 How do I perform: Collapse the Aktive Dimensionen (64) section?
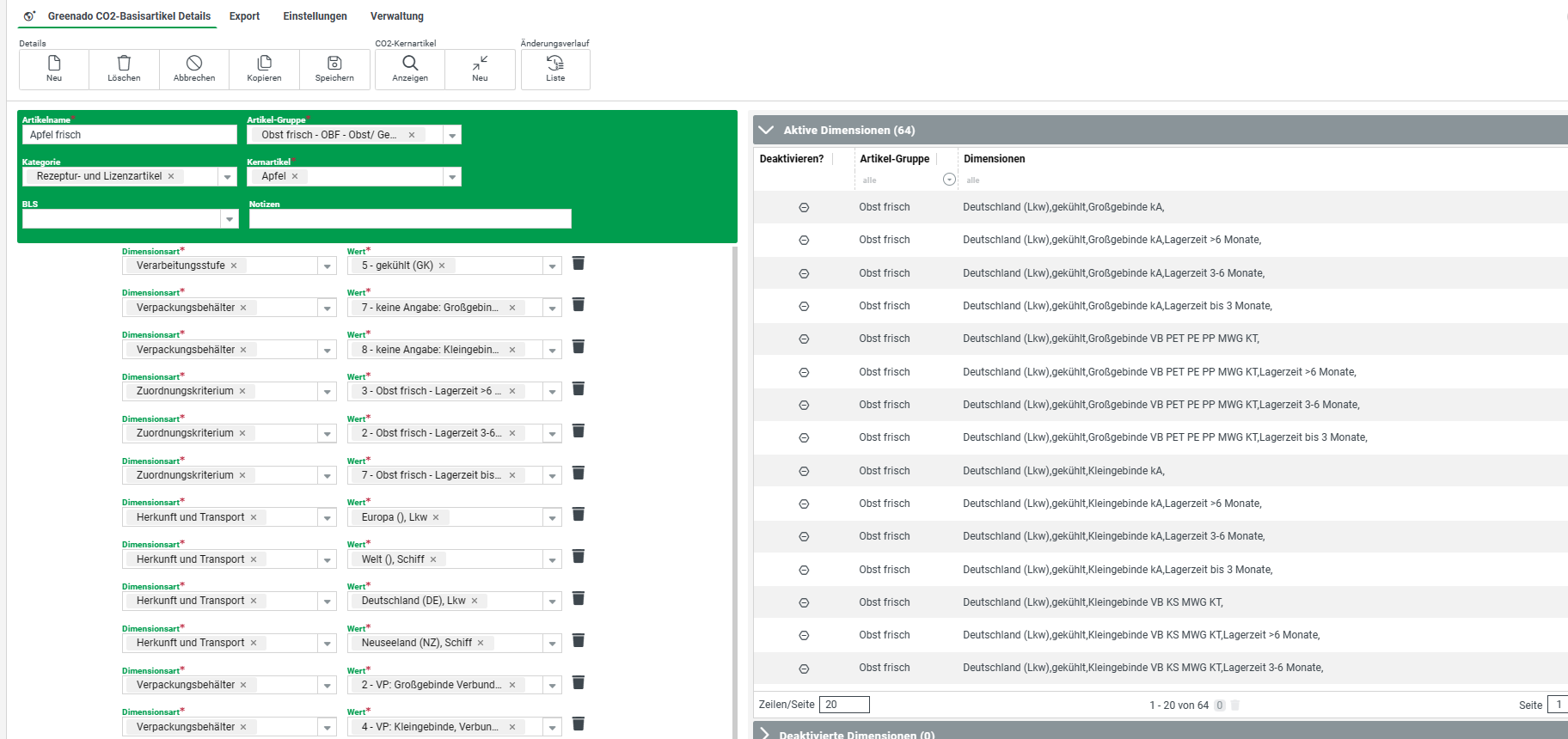click(766, 130)
